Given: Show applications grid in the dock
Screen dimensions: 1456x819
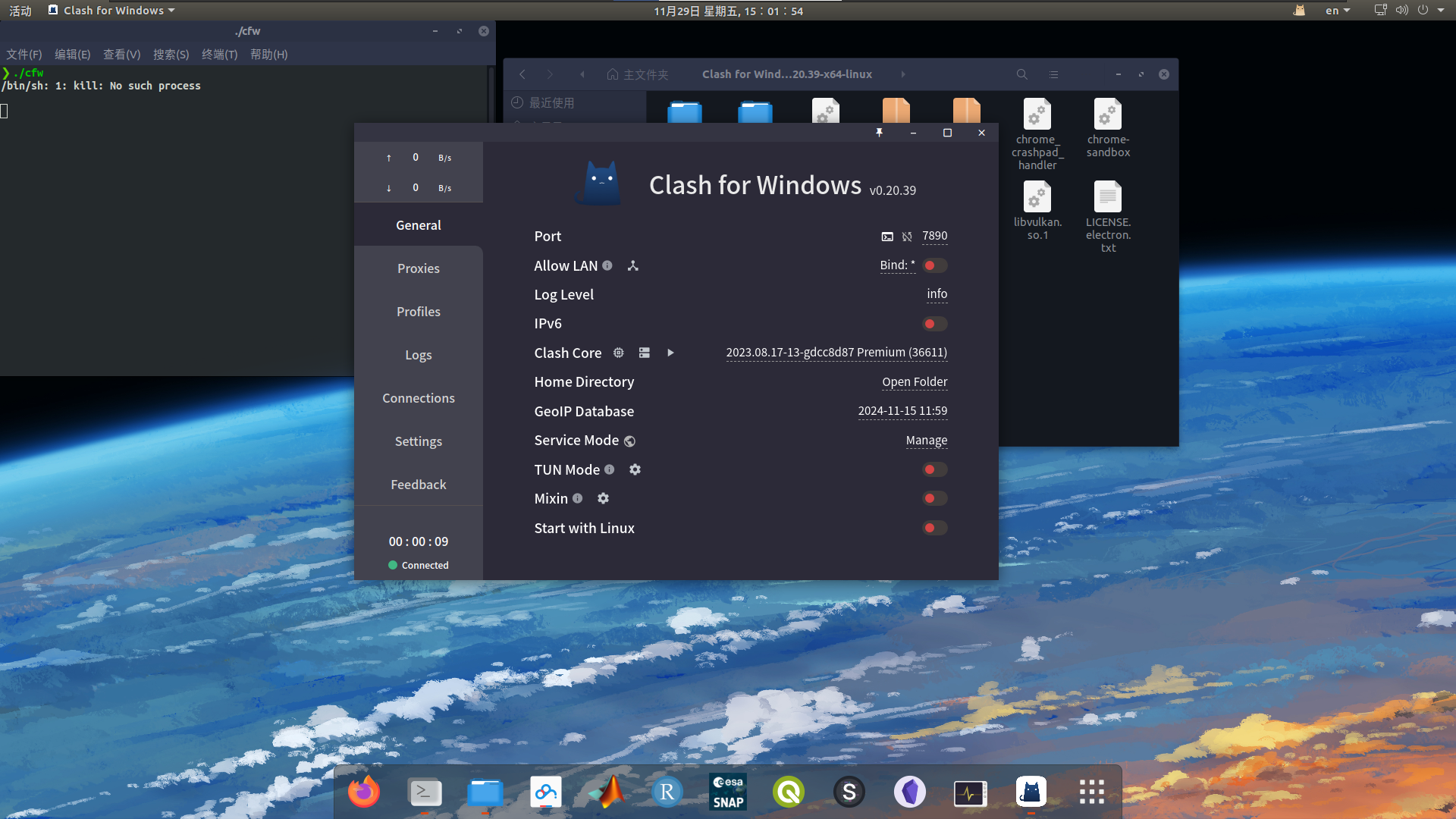Looking at the screenshot, I should click(1092, 792).
